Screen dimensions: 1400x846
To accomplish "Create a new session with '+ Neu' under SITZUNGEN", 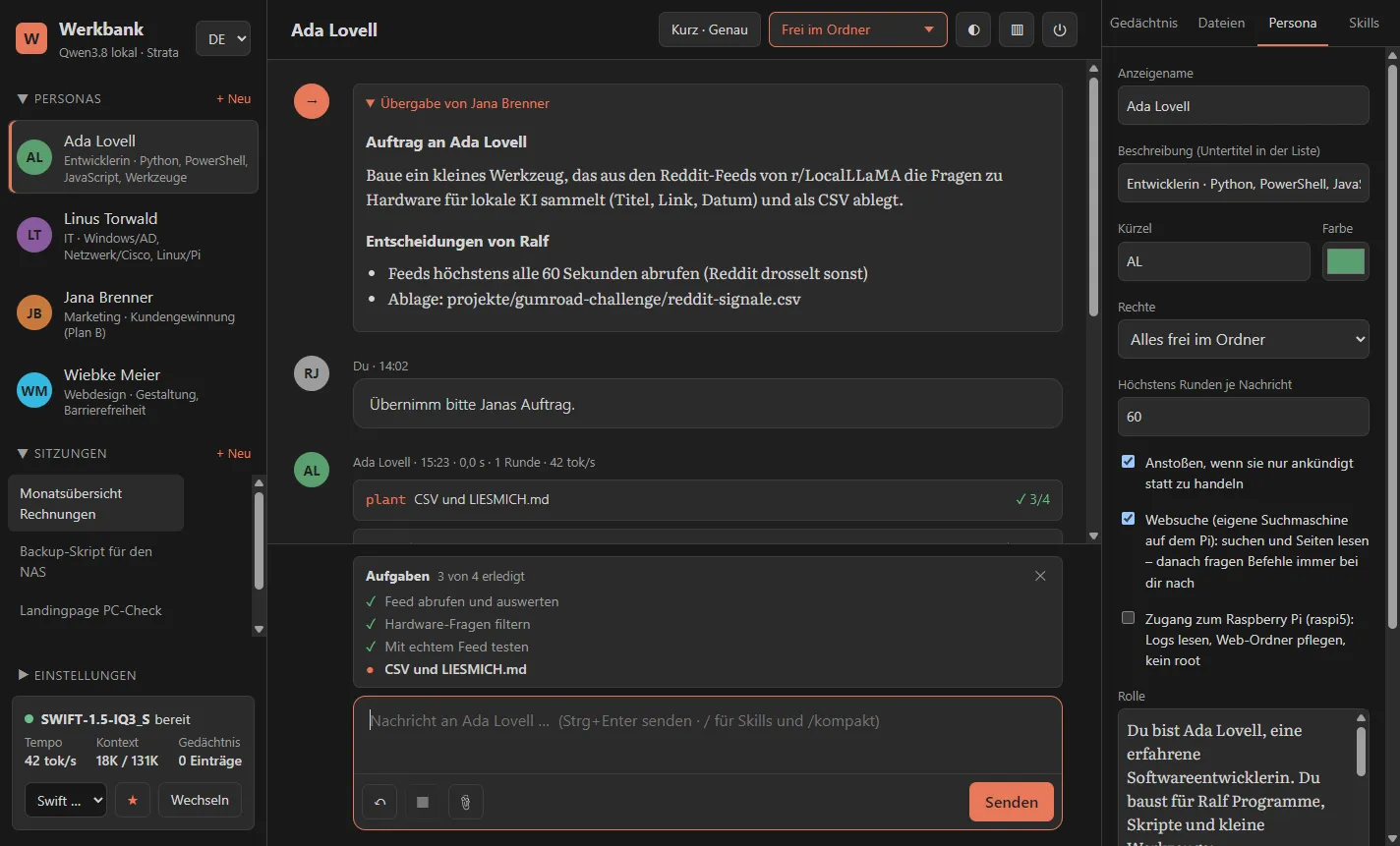I will (x=234, y=453).
